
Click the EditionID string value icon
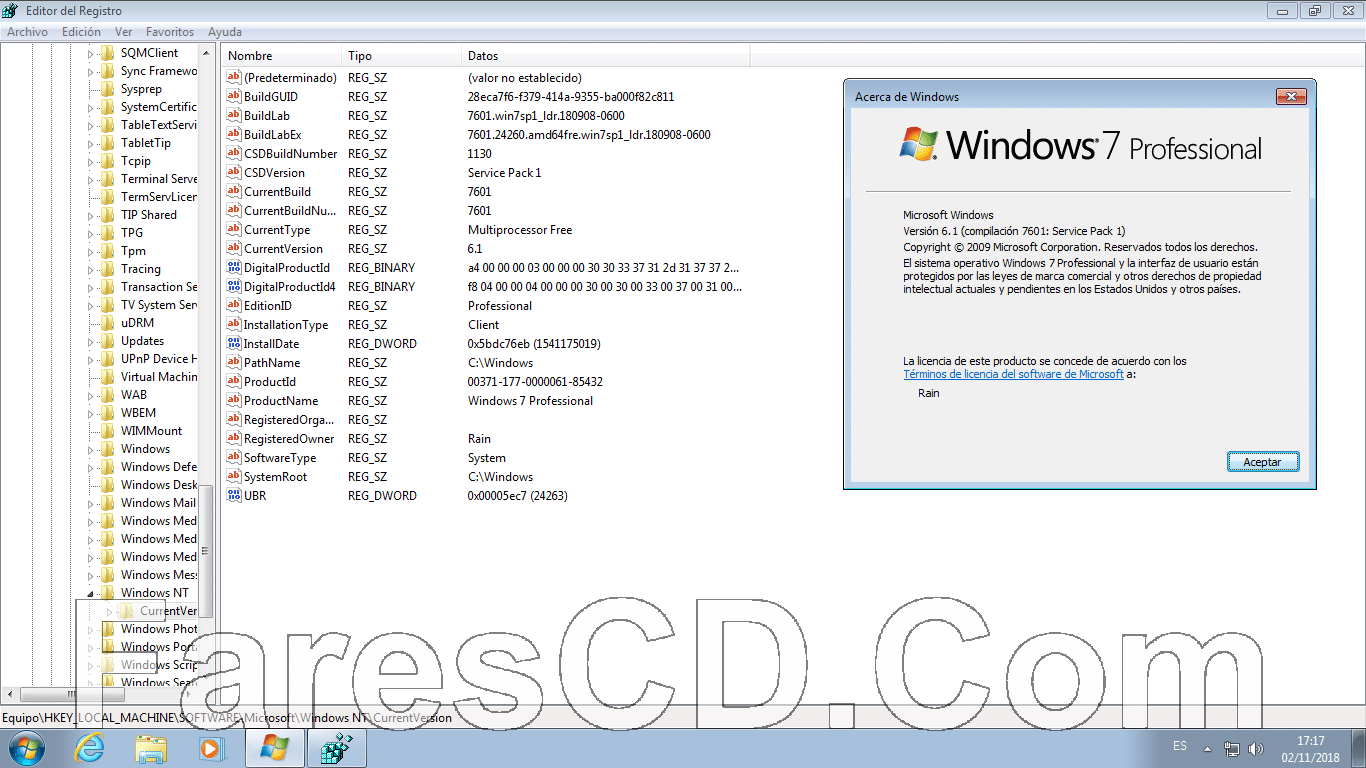click(x=234, y=306)
